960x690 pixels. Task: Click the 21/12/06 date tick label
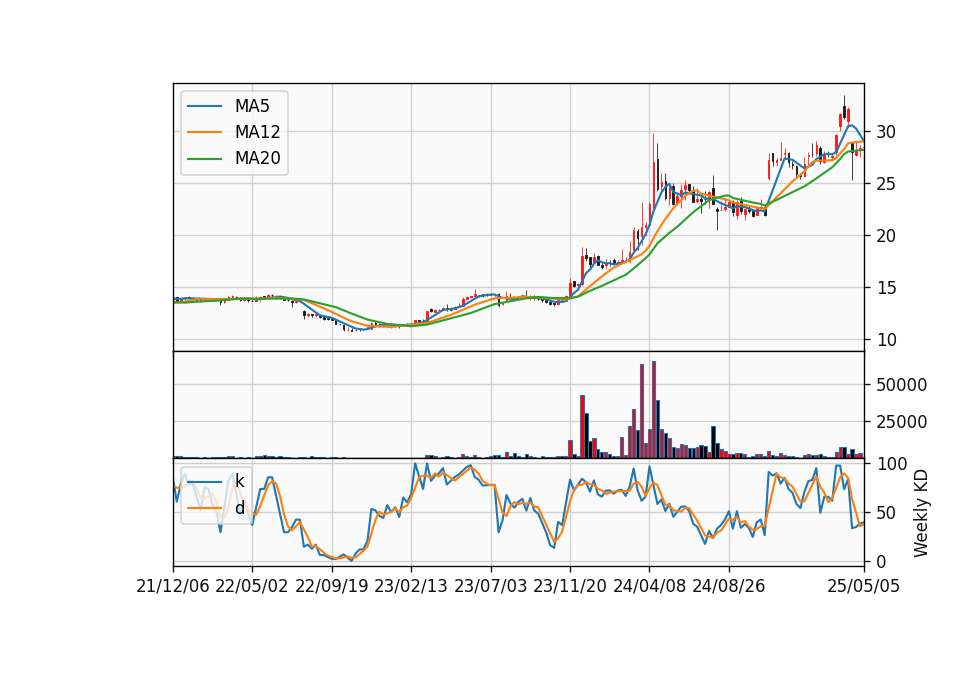(x=173, y=587)
